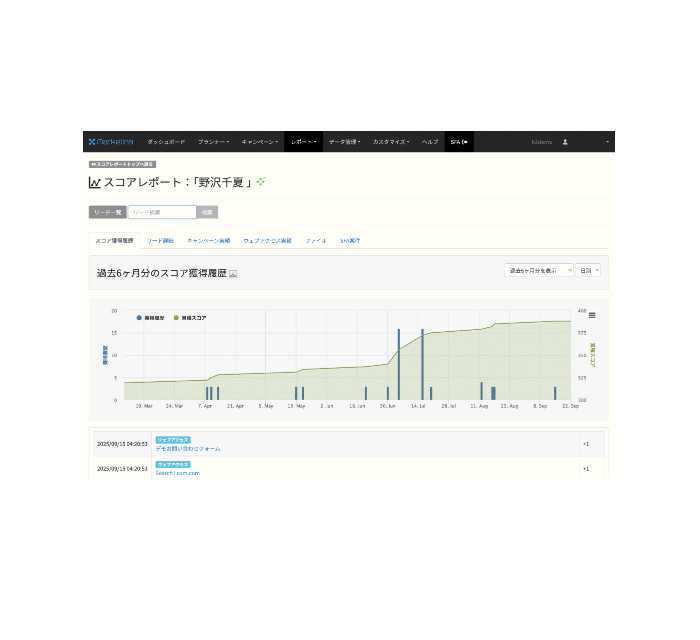The height and width of the screenshot is (640, 700).
Task: Click ウェブアクセス badge in second history row
Action: tap(173, 465)
